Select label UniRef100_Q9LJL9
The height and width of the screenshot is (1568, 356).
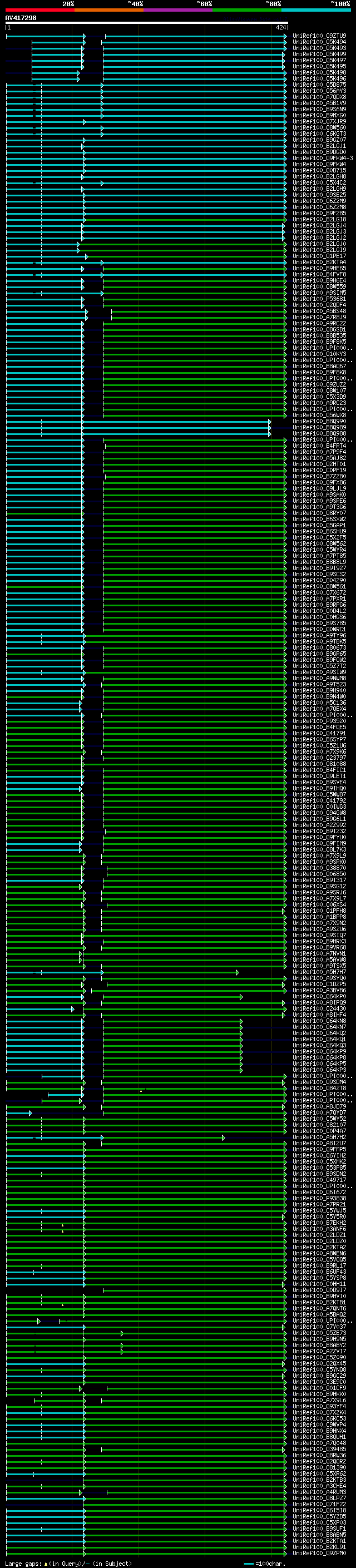319,489
